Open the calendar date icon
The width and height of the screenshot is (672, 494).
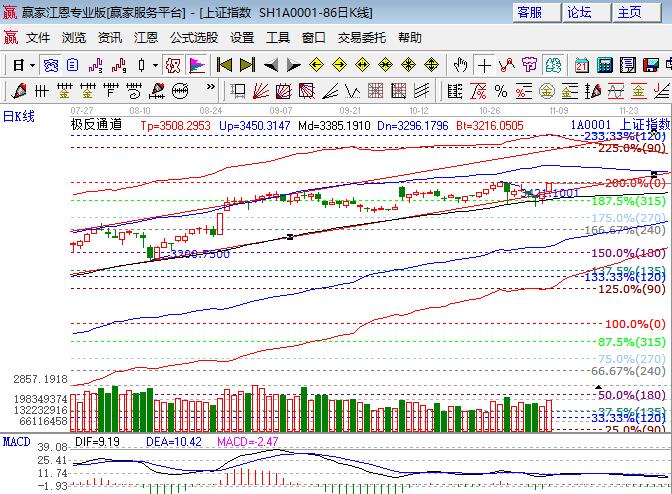click(x=582, y=65)
